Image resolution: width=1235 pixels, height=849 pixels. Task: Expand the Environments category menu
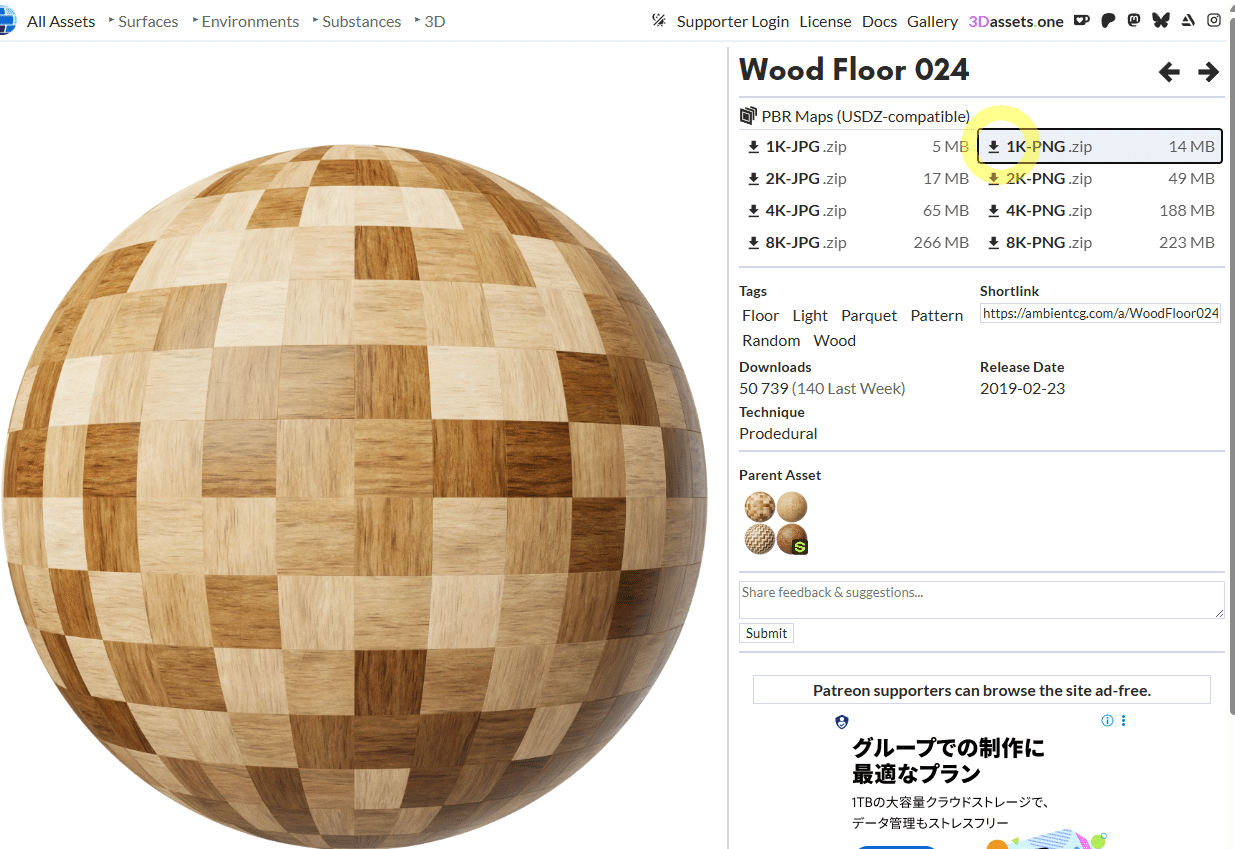245,21
